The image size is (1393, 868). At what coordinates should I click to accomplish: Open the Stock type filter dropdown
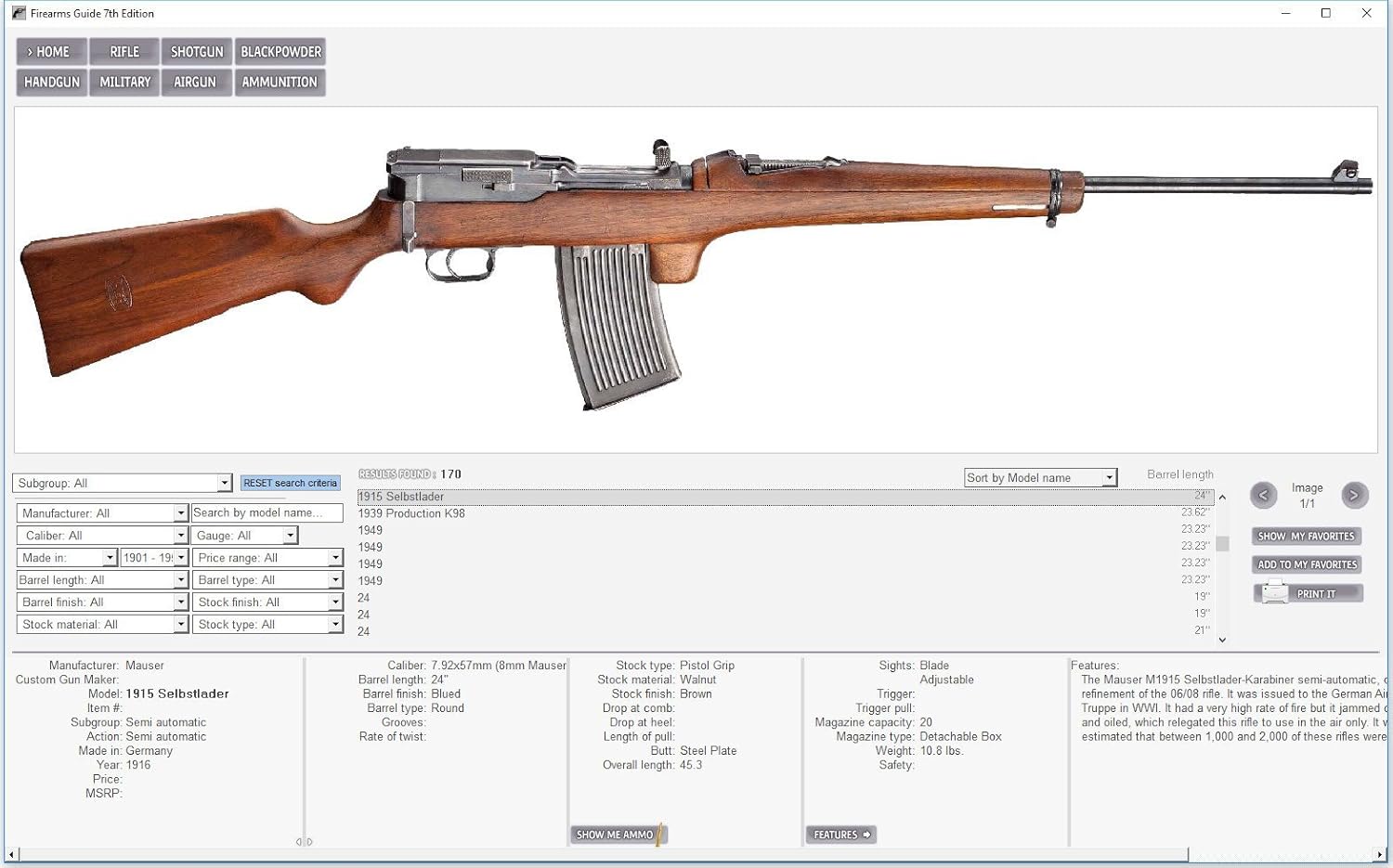(x=267, y=625)
